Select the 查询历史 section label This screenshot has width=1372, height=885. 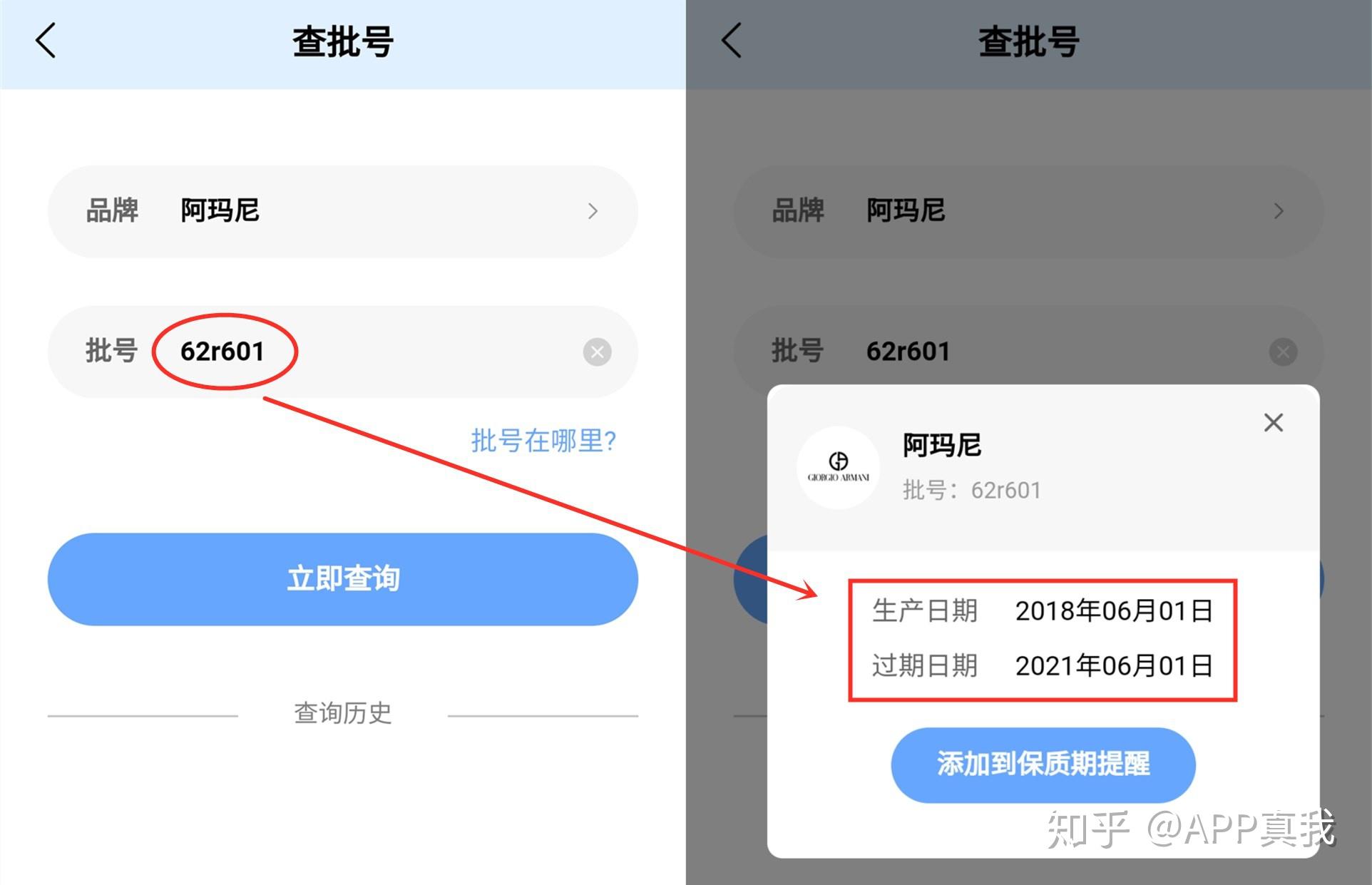(343, 712)
